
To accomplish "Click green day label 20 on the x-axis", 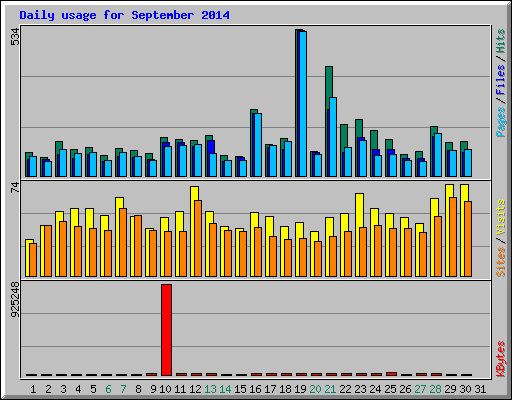I will pyautogui.click(x=315, y=389).
